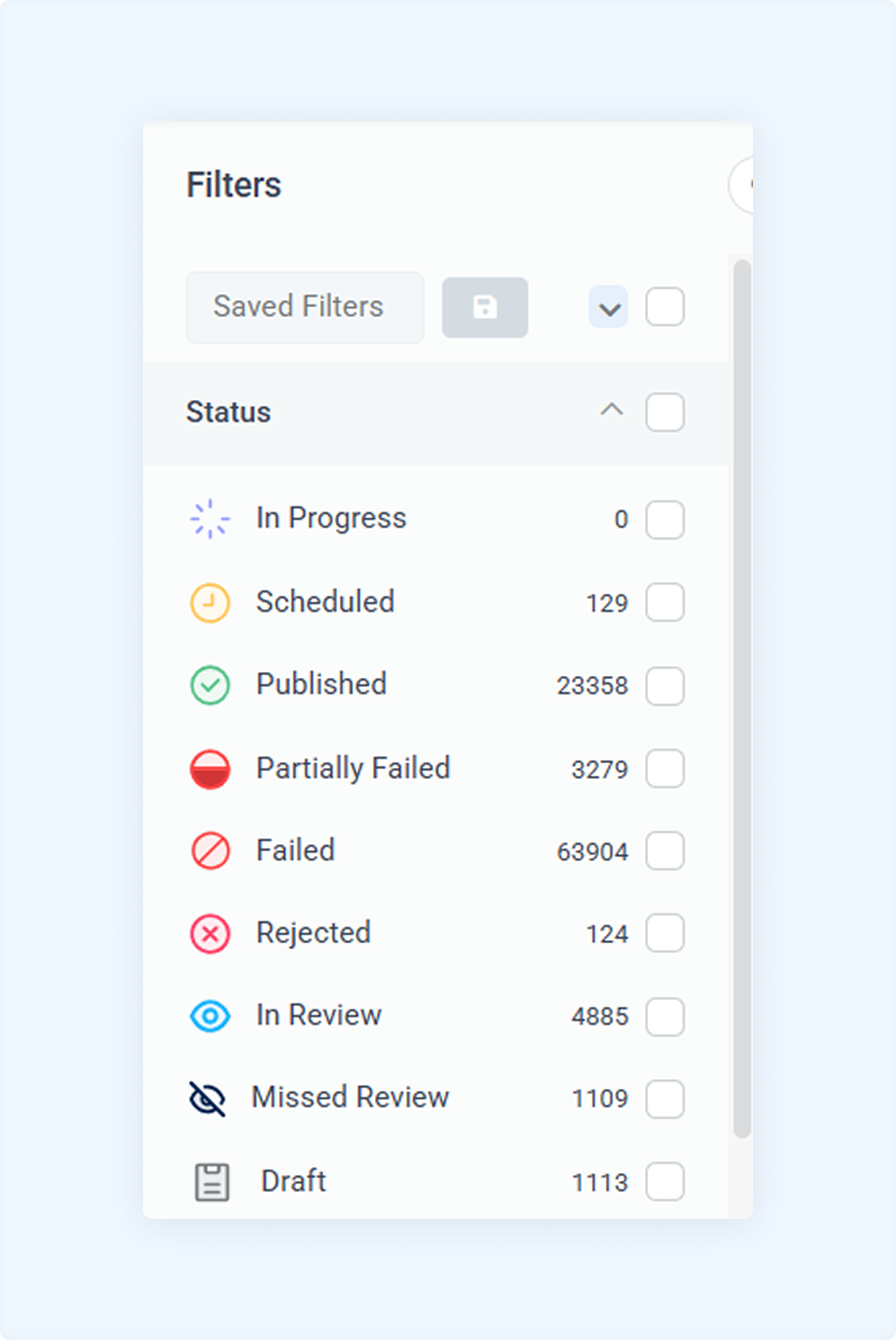Image resolution: width=896 pixels, height=1340 pixels.
Task: Enable the Published status checkbox
Action: [665, 686]
